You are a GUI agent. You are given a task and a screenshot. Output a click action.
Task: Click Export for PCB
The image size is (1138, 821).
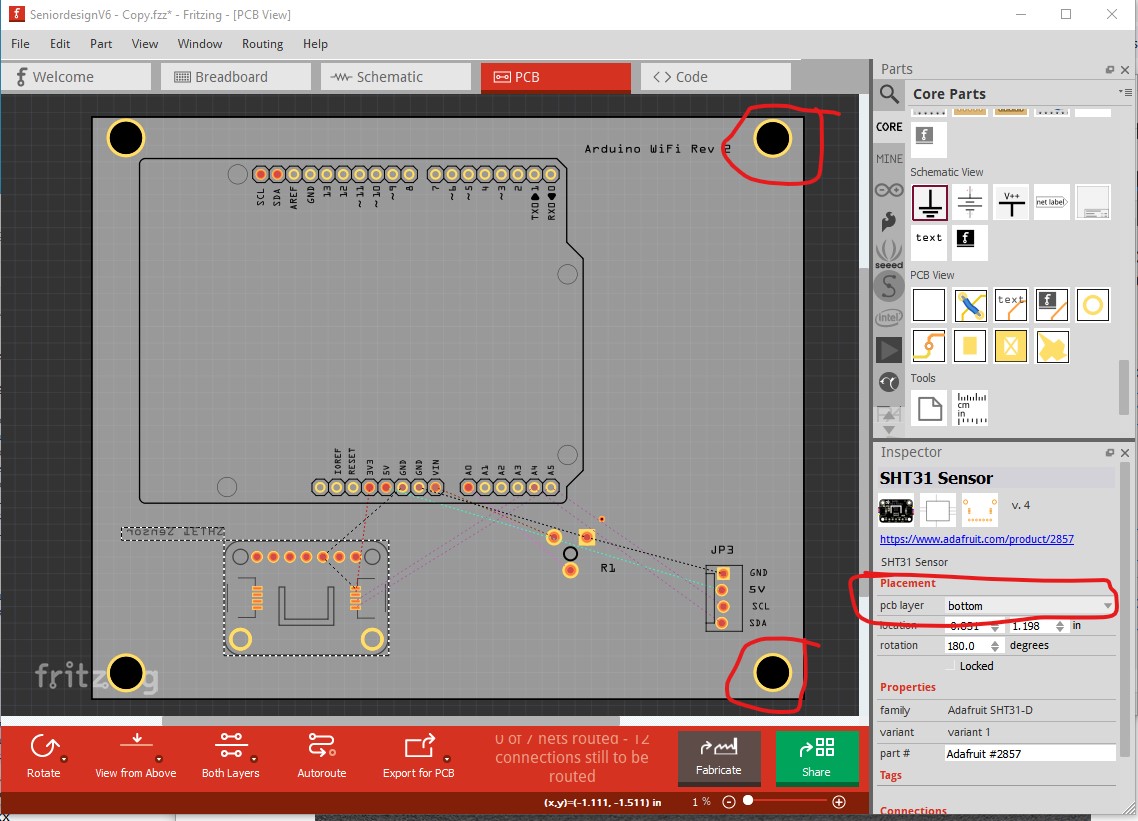pos(419,756)
